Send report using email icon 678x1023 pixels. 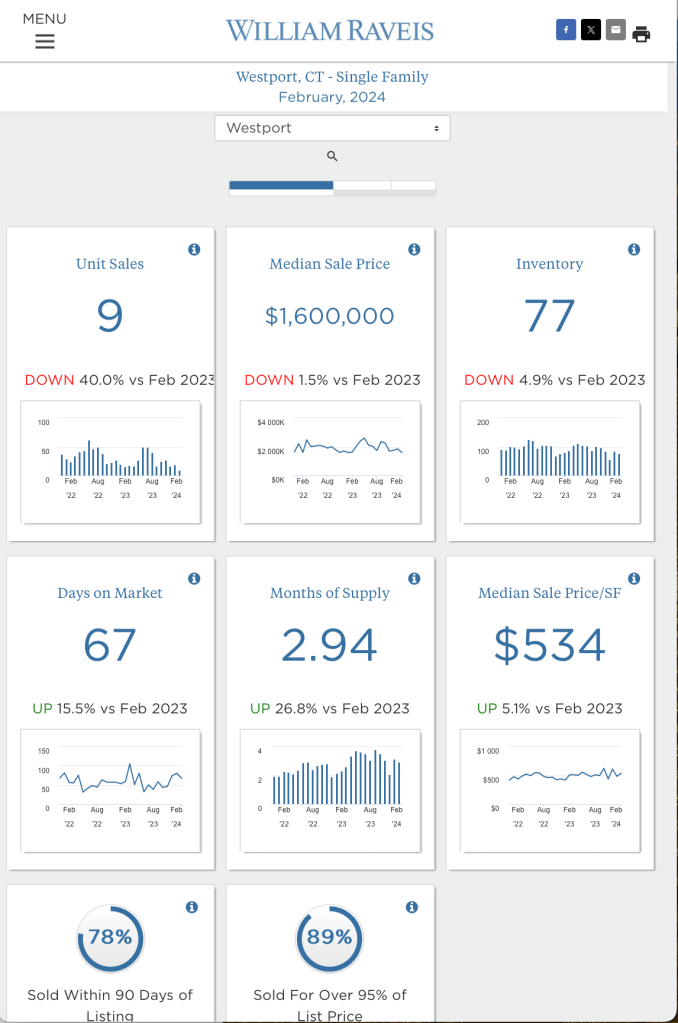616,30
